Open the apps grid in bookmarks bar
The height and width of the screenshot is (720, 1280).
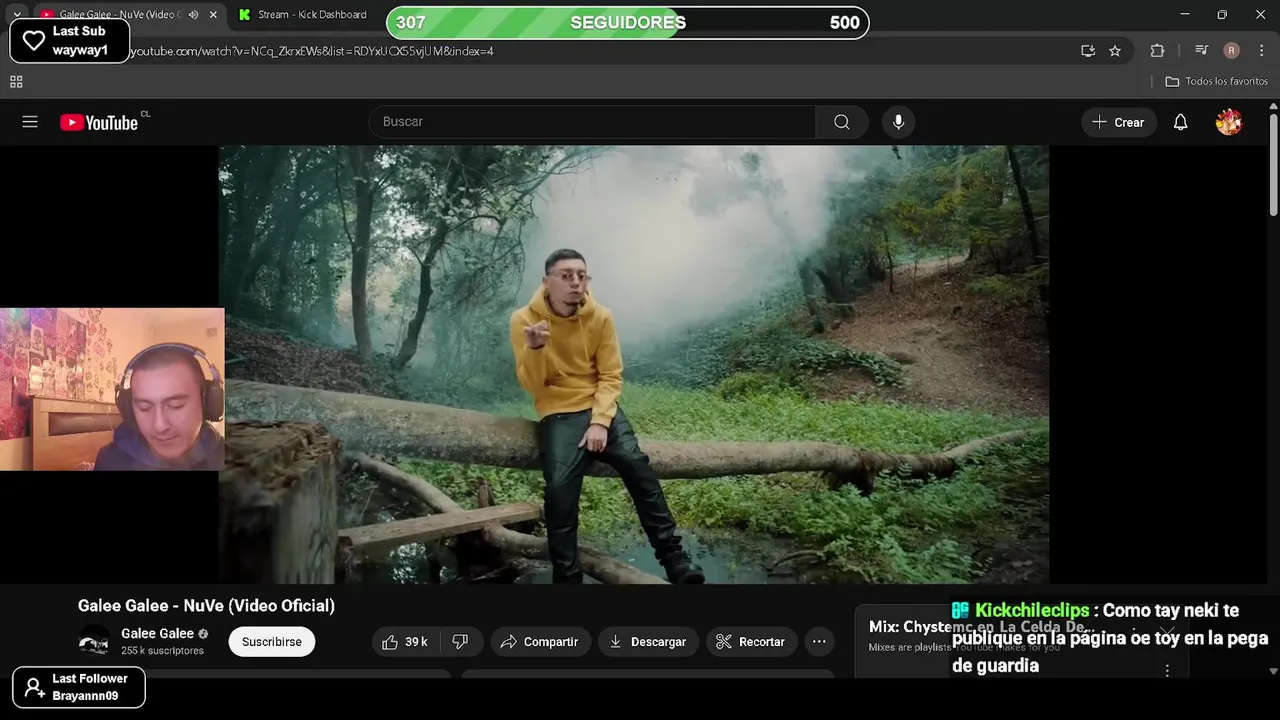pyautogui.click(x=16, y=82)
